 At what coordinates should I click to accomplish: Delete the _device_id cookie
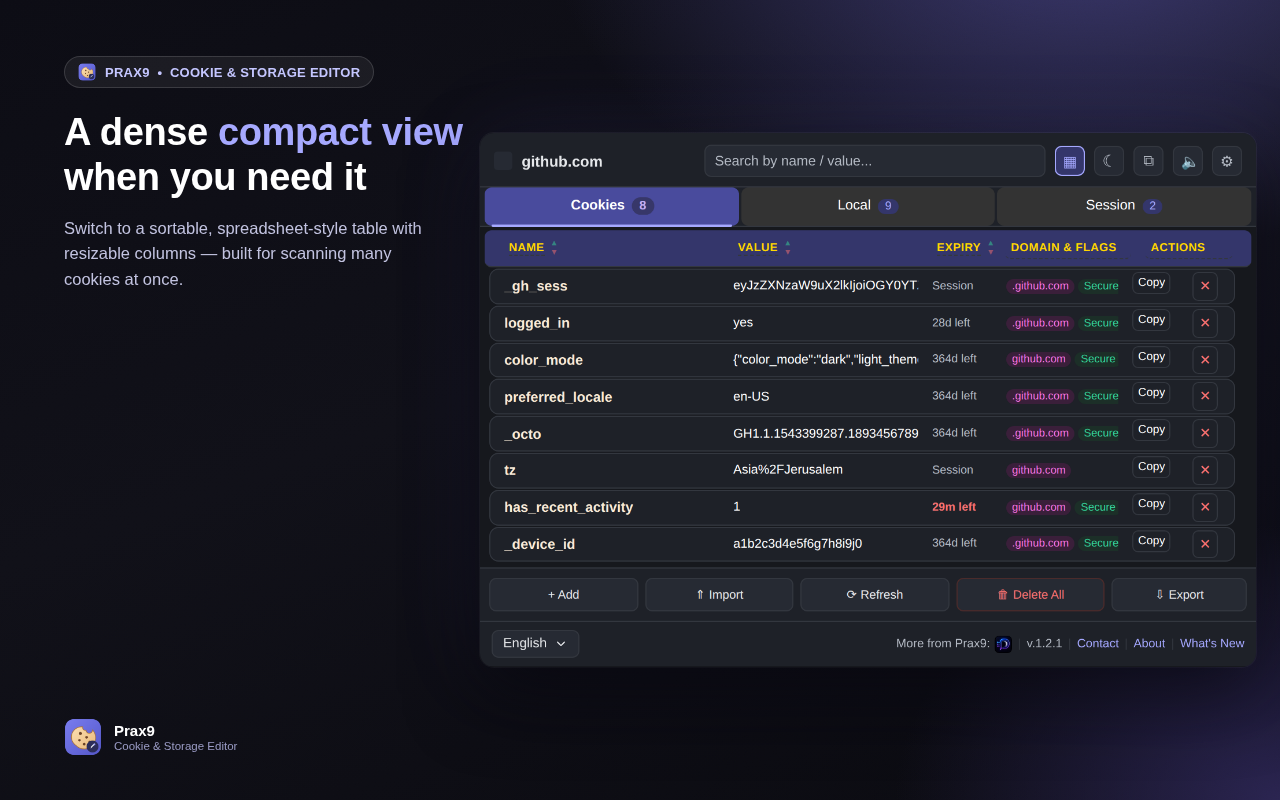[x=1205, y=544]
